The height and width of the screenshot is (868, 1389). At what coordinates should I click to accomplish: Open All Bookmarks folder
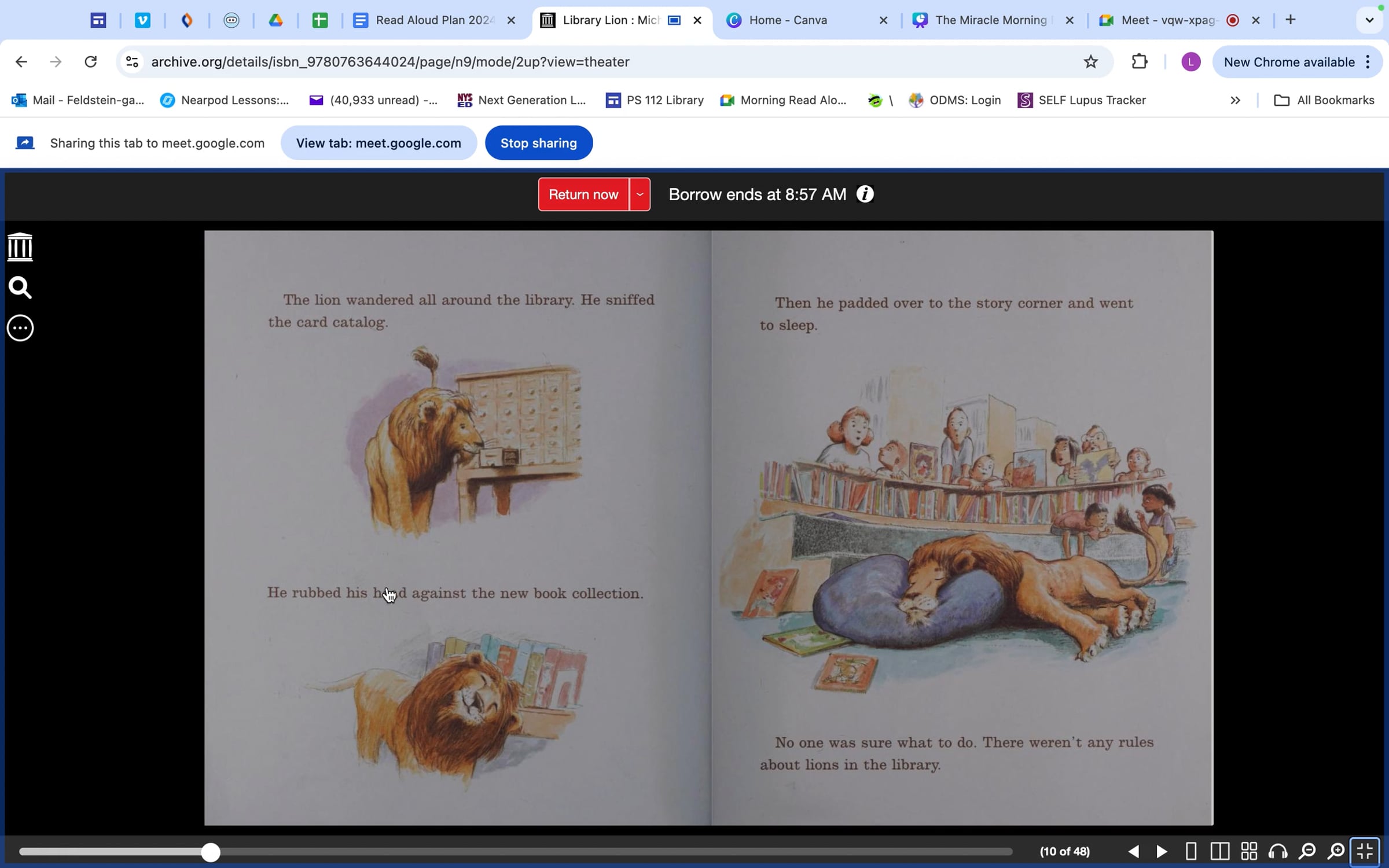[x=1324, y=100]
